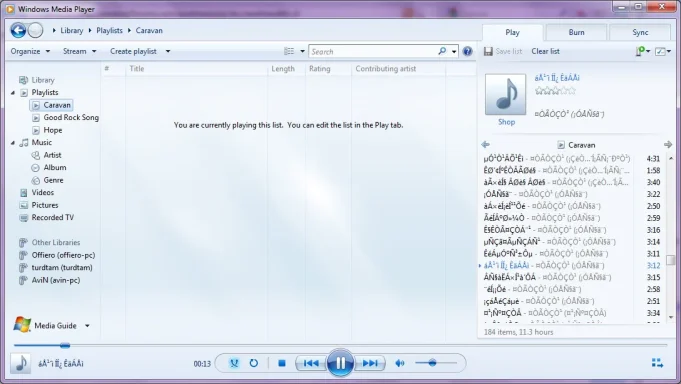
Task: Open turdtam (turdtam) library
Action: pyautogui.click(x=62, y=268)
